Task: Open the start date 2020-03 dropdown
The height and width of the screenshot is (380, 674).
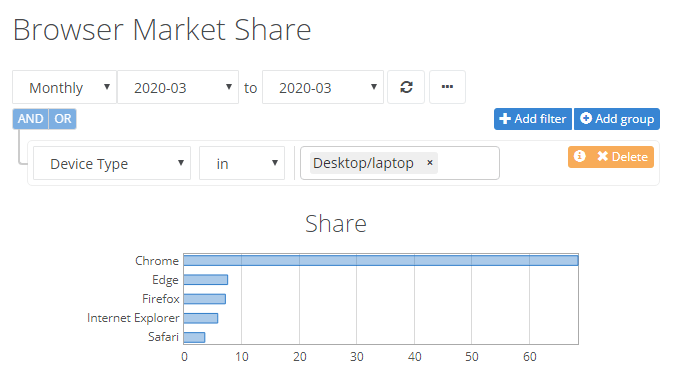Action: point(178,87)
